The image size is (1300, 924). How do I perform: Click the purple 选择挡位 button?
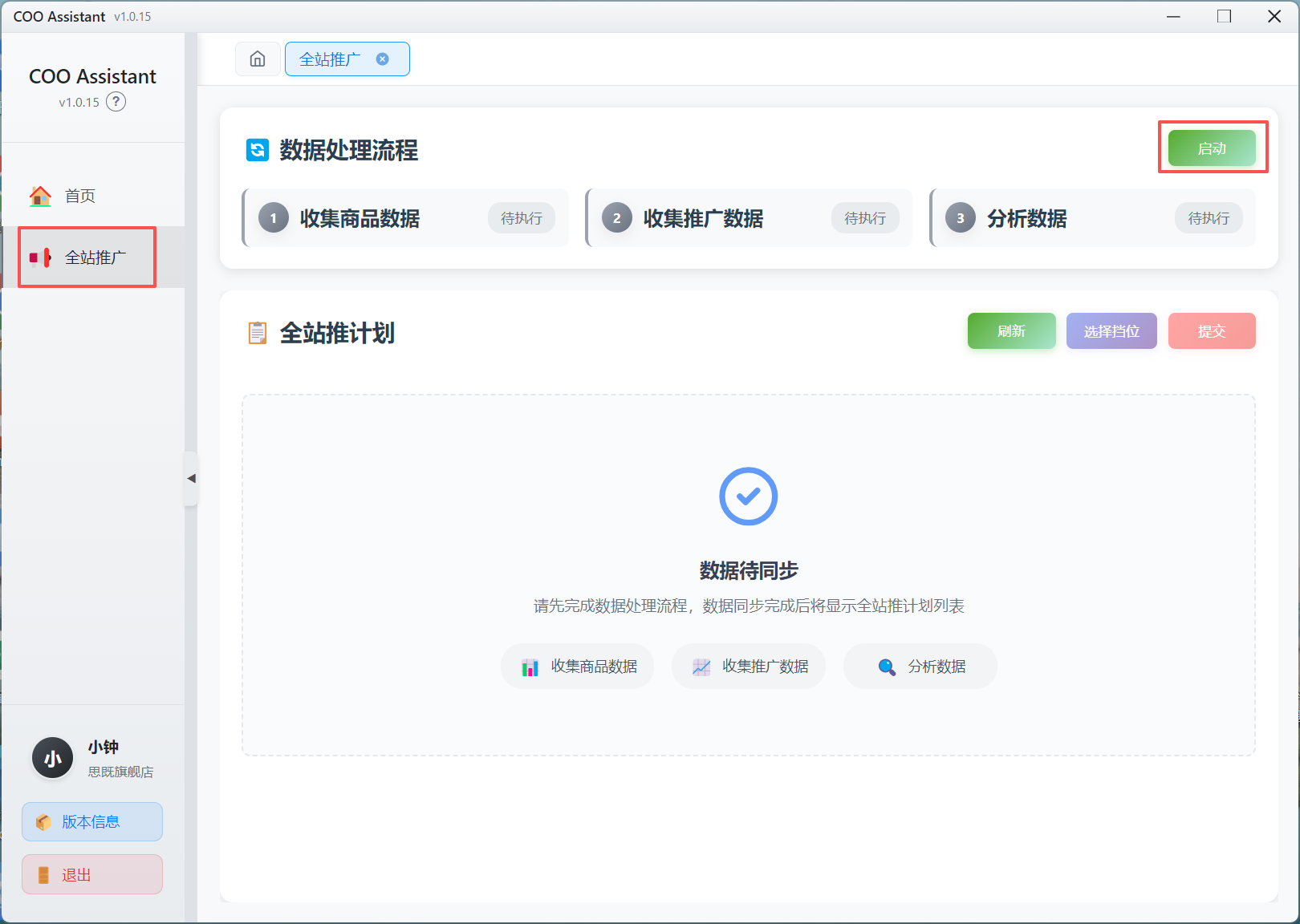pyautogui.click(x=1111, y=330)
